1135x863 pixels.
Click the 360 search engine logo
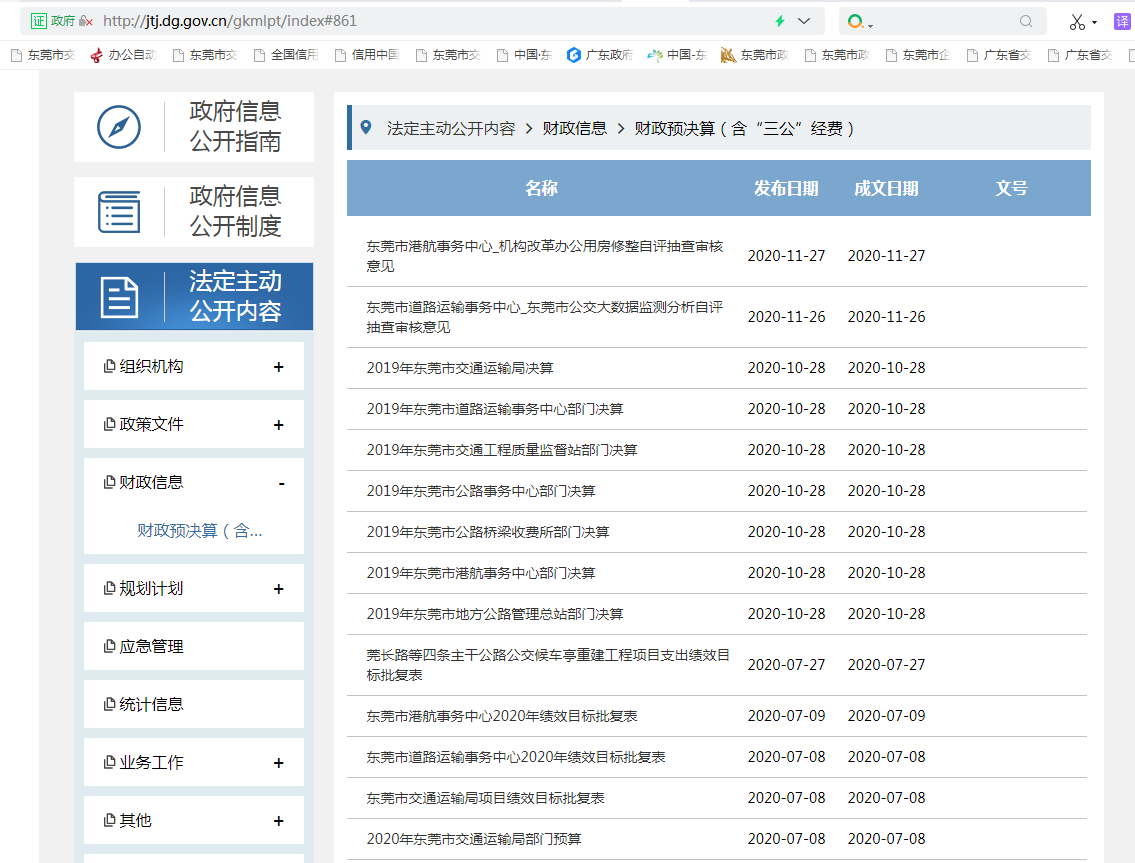tap(855, 21)
